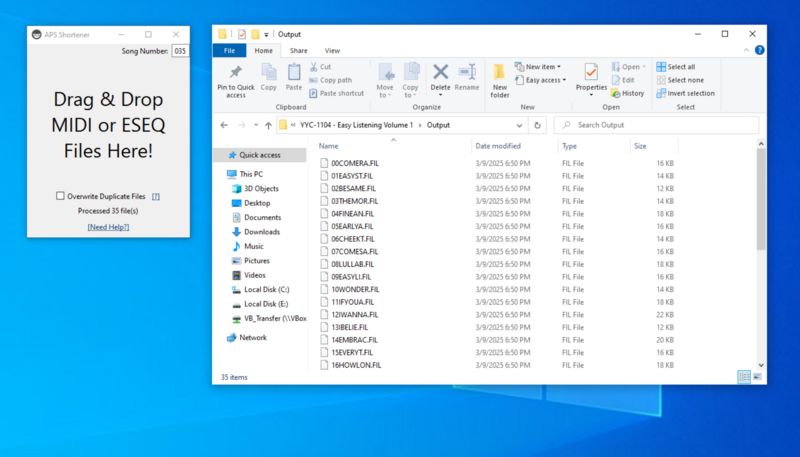Open History in ribbon
This screenshot has width=800, height=457.
pyautogui.click(x=628, y=93)
